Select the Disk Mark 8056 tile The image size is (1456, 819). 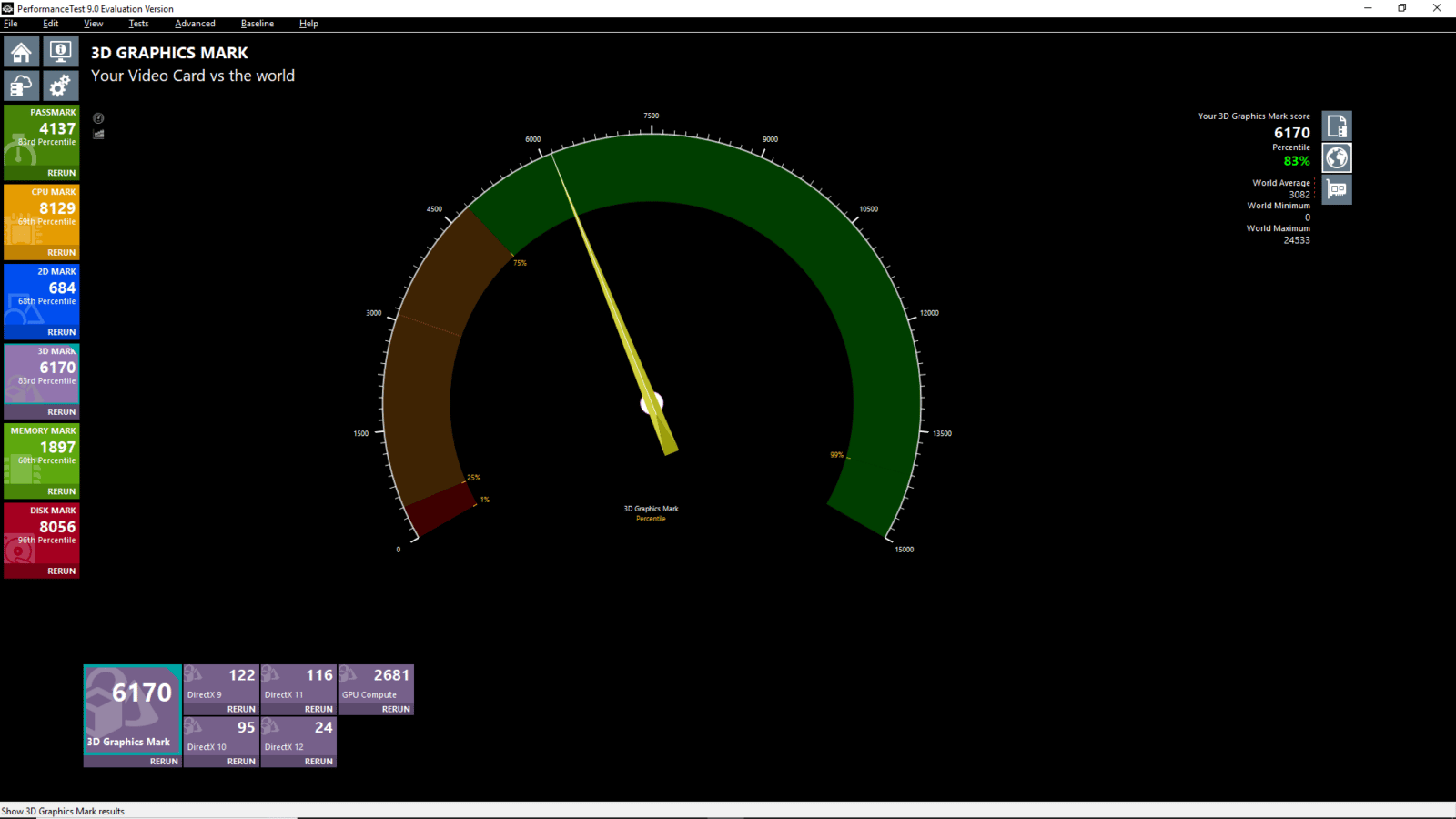click(42, 532)
